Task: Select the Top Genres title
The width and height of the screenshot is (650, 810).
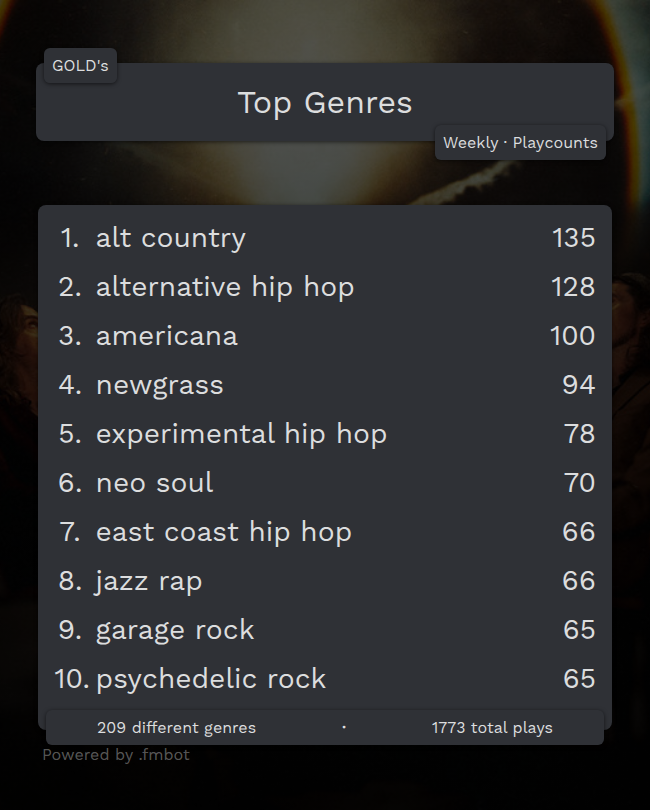Action: coord(325,102)
